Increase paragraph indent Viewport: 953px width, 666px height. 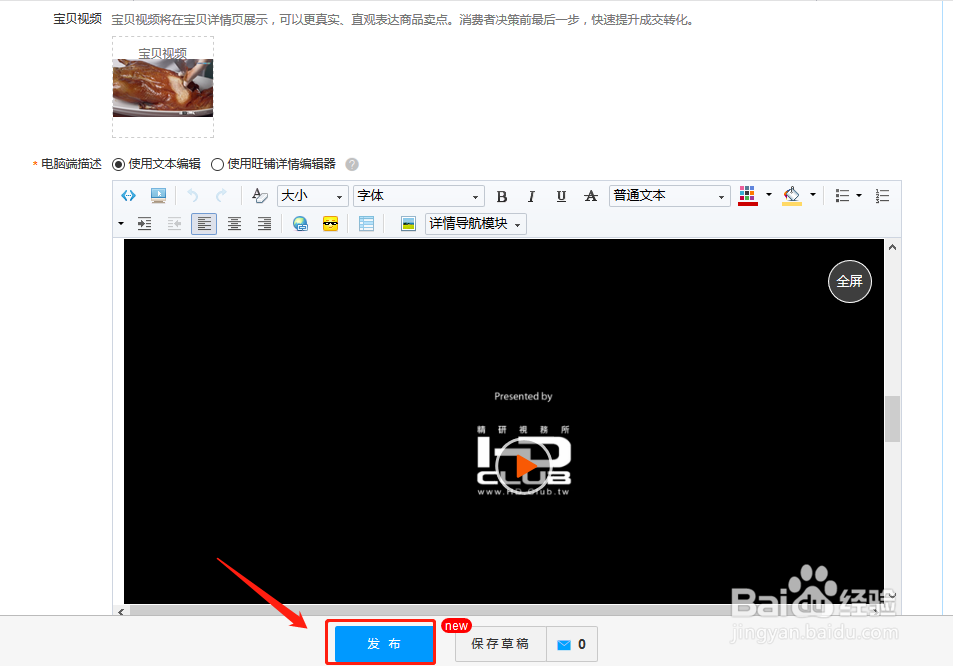[x=145, y=224]
